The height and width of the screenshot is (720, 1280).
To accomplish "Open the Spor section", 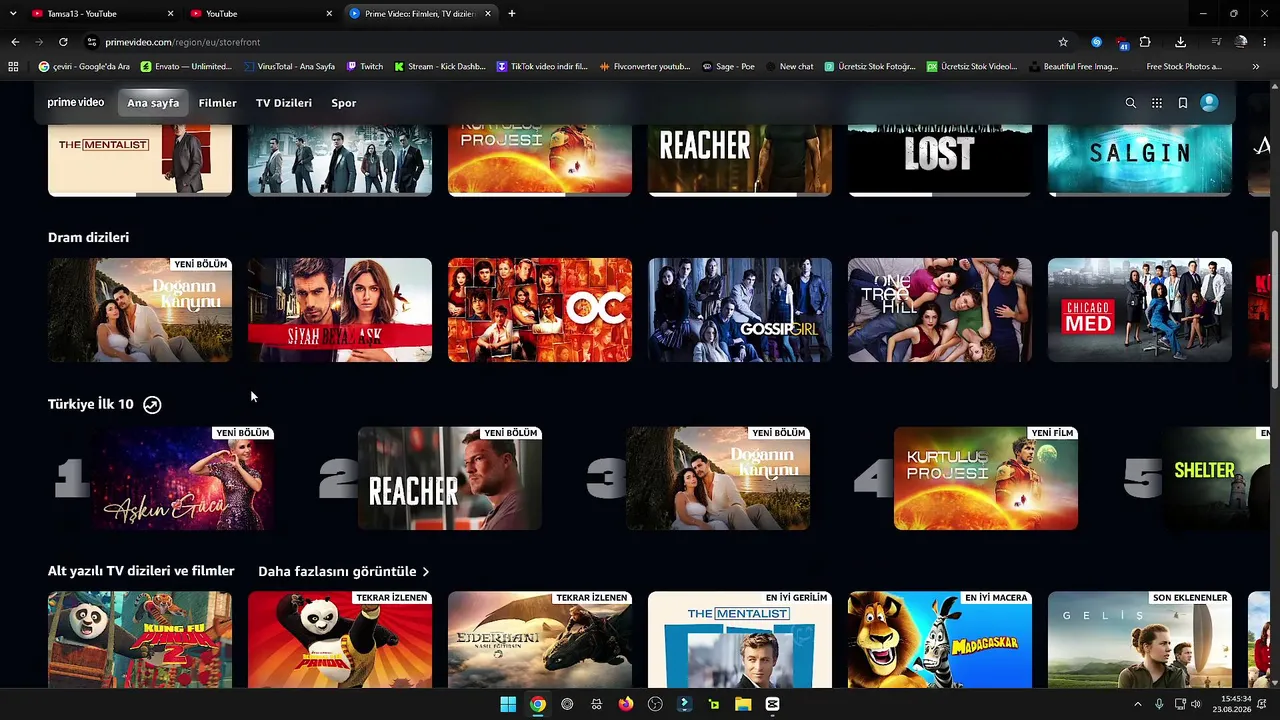I will pyautogui.click(x=343, y=103).
